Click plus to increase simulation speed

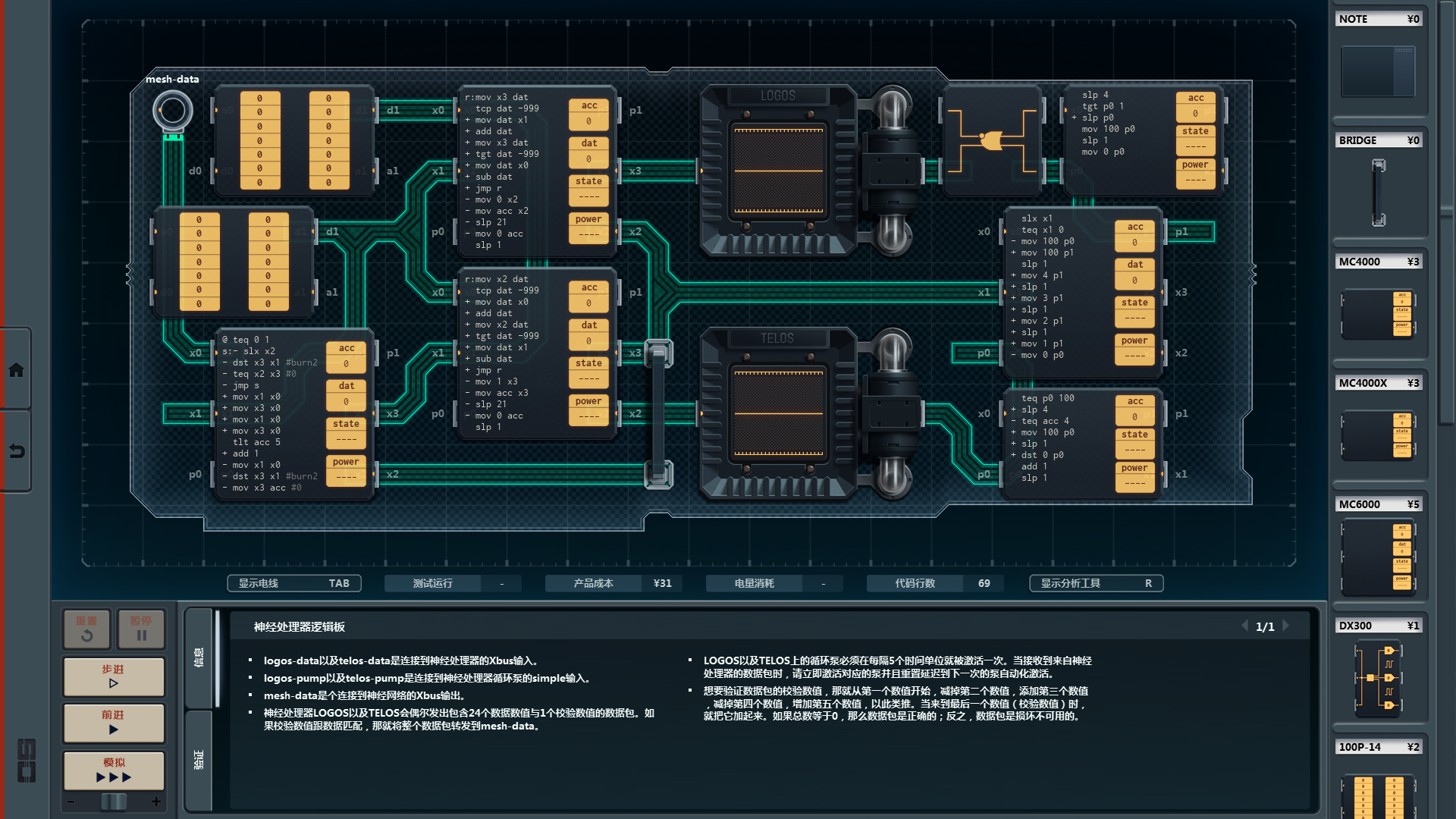156,802
